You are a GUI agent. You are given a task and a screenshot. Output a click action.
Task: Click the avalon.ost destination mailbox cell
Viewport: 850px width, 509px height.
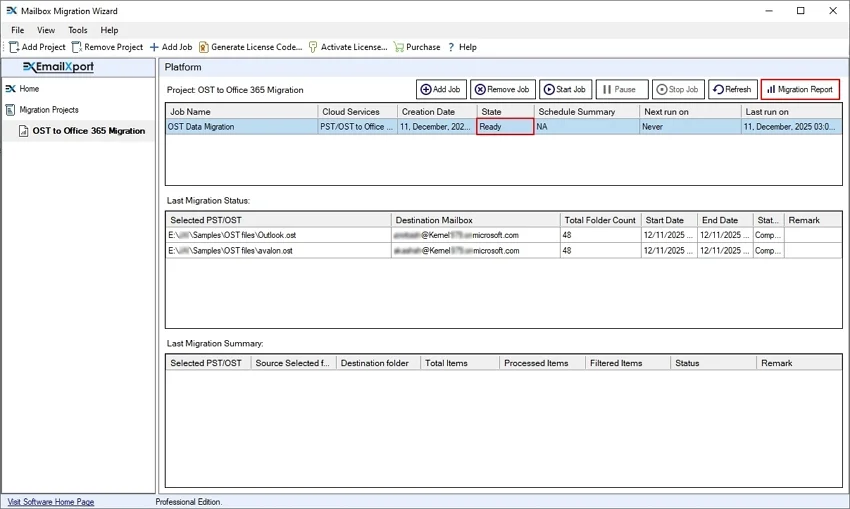coord(475,250)
